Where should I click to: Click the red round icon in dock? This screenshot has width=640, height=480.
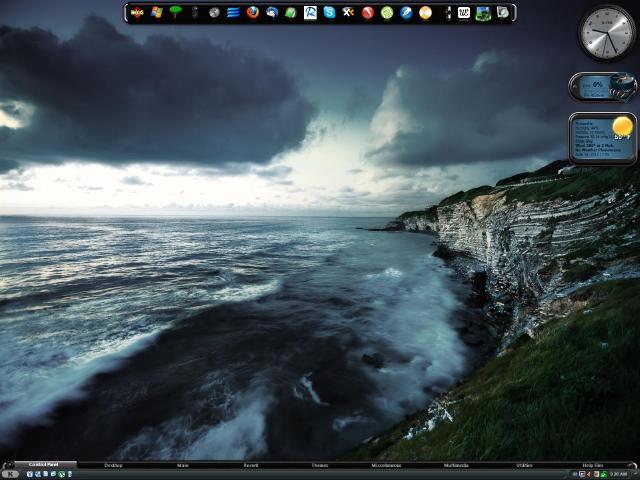pos(368,13)
